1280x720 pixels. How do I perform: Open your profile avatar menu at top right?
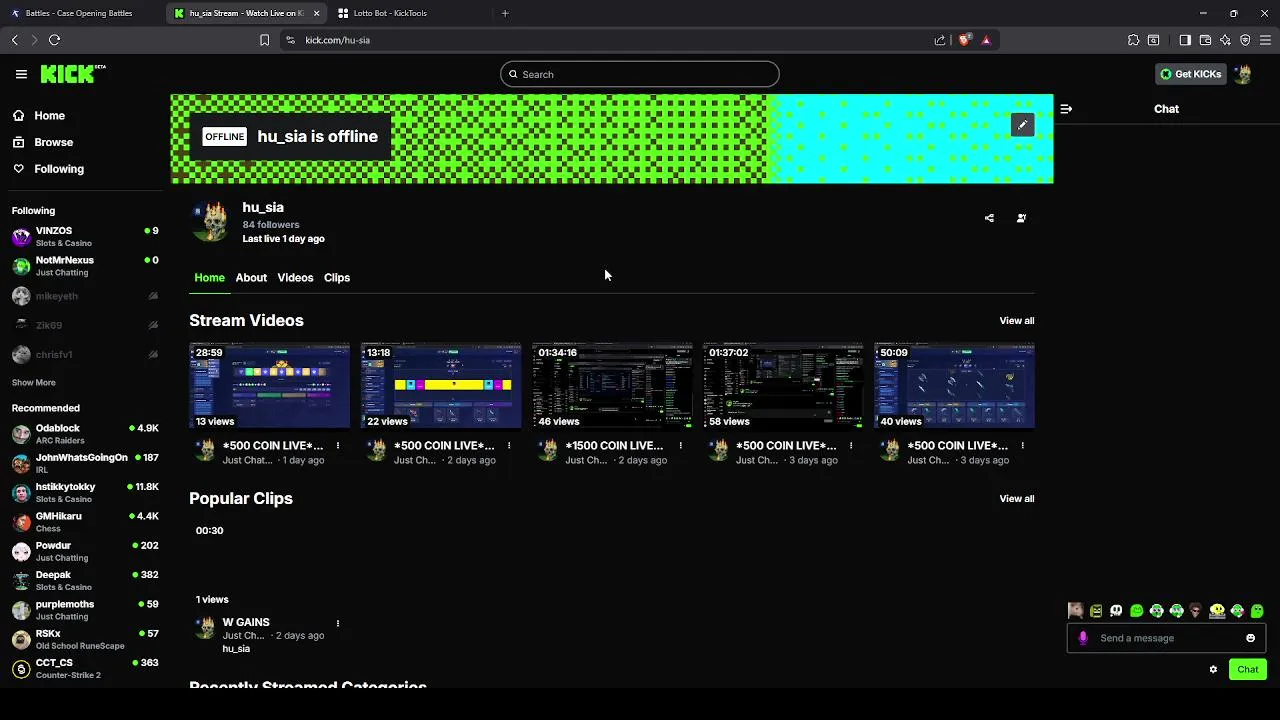click(x=1243, y=74)
